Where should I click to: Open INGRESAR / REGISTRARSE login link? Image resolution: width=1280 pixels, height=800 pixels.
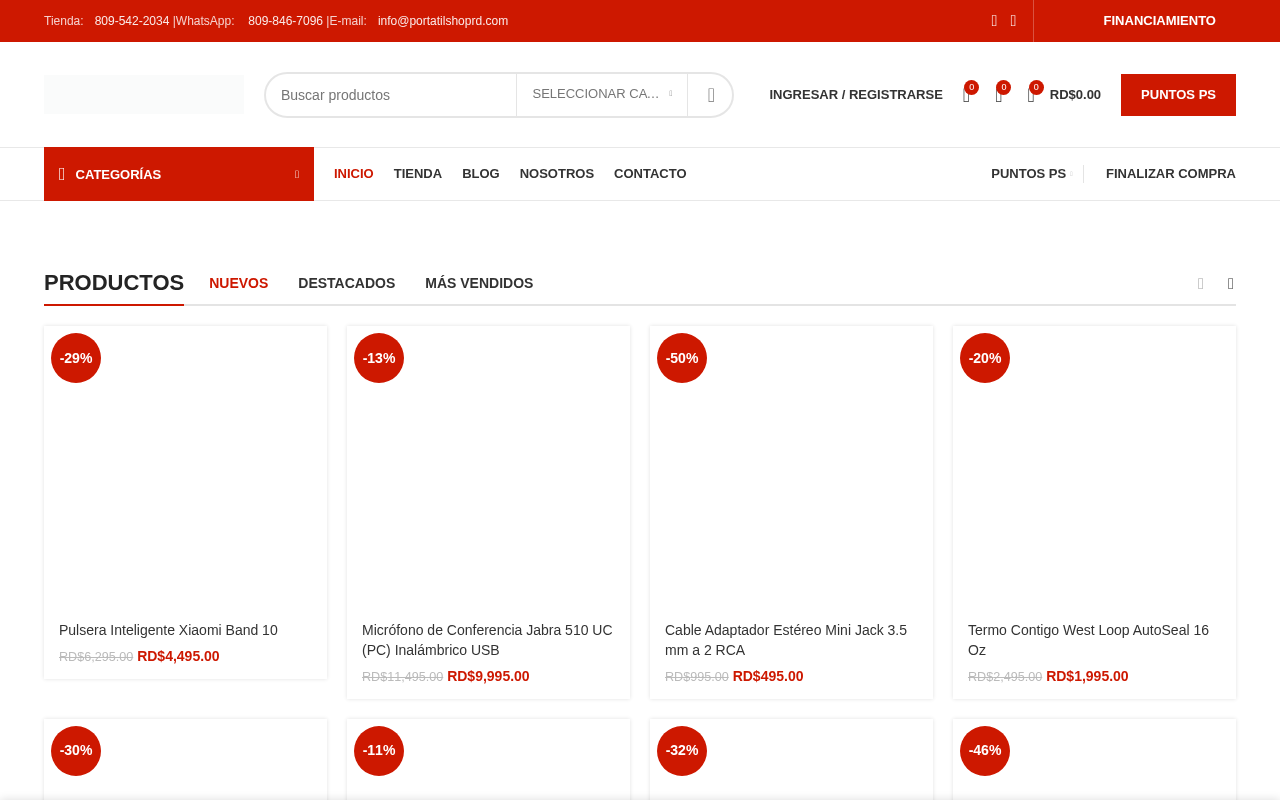856,95
